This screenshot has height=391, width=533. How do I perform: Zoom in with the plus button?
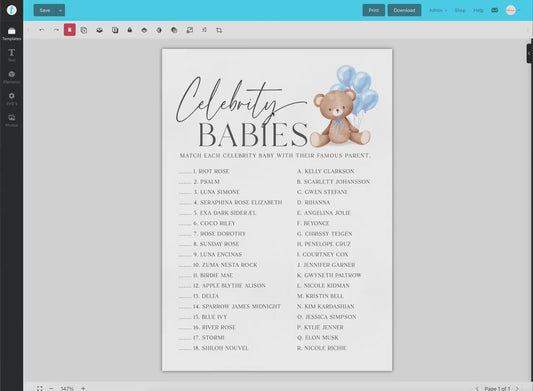(x=83, y=388)
